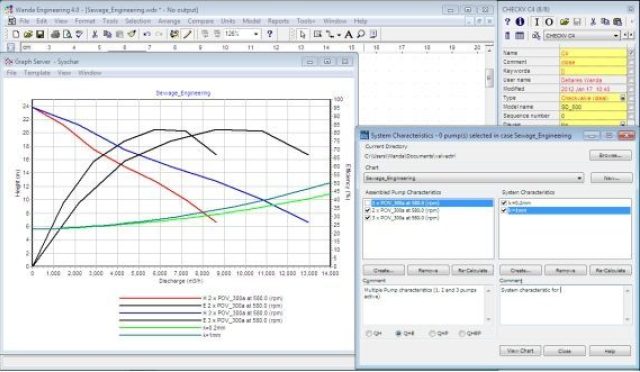The image size is (640, 372).
Task: Click the system characteristic Comment text box
Action: pyautogui.click(x=566, y=305)
